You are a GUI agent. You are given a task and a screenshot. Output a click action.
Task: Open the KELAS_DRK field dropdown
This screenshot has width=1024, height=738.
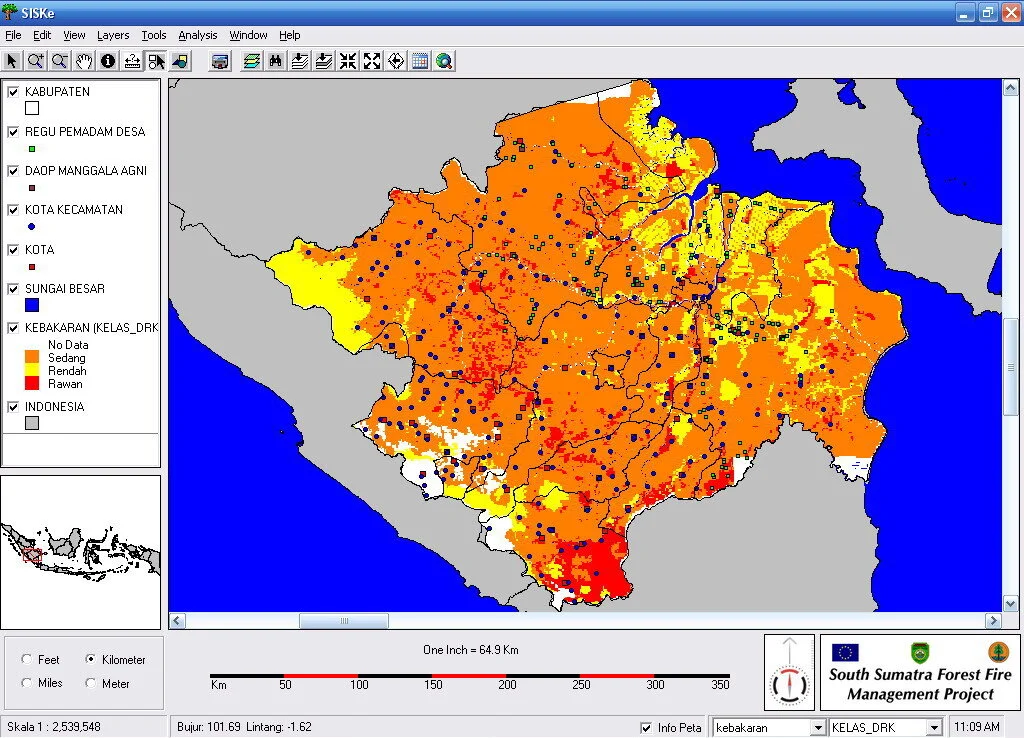934,727
